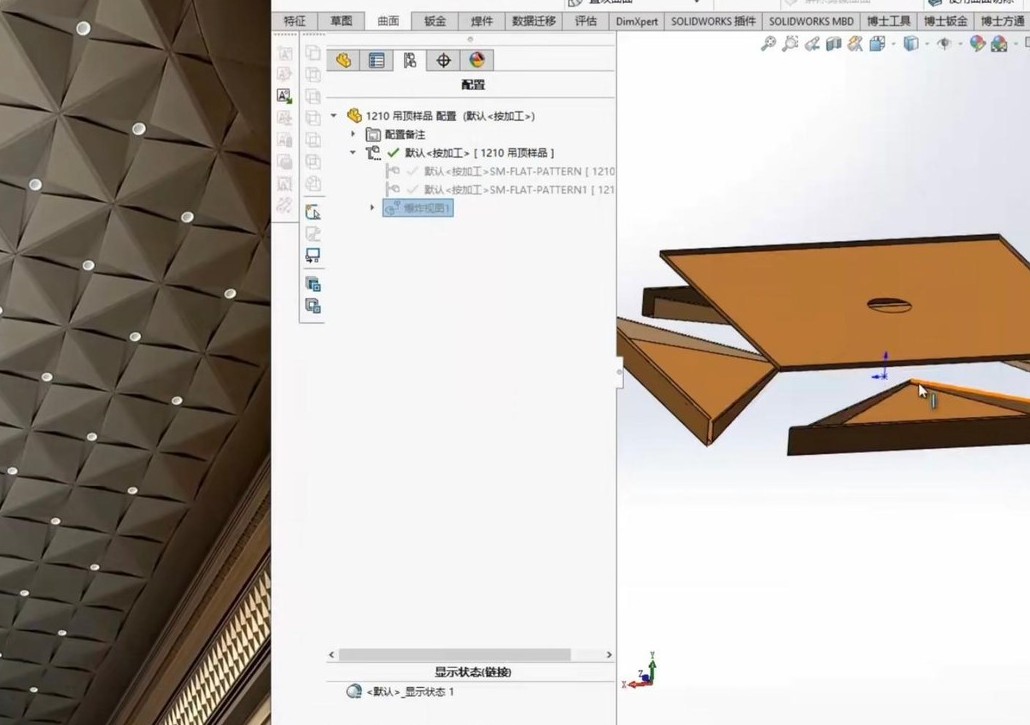Open the 焊件 ribbon tab
Viewport: 1030px width, 725px height.
[481, 21]
